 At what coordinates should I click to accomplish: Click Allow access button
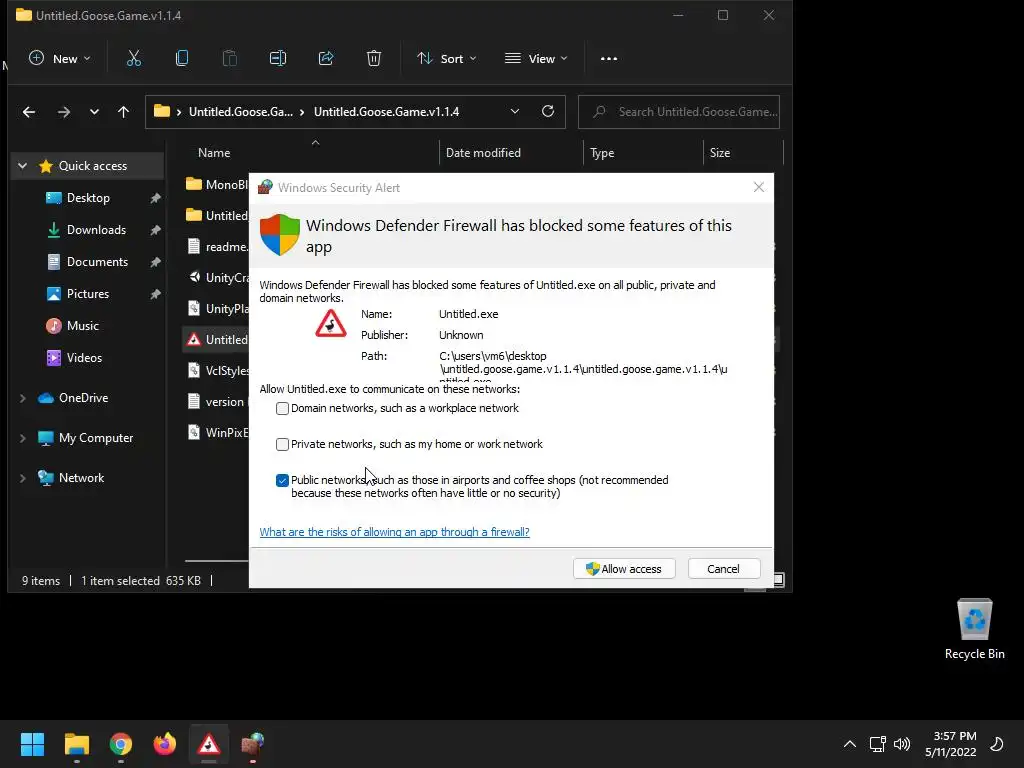tap(624, 569)
